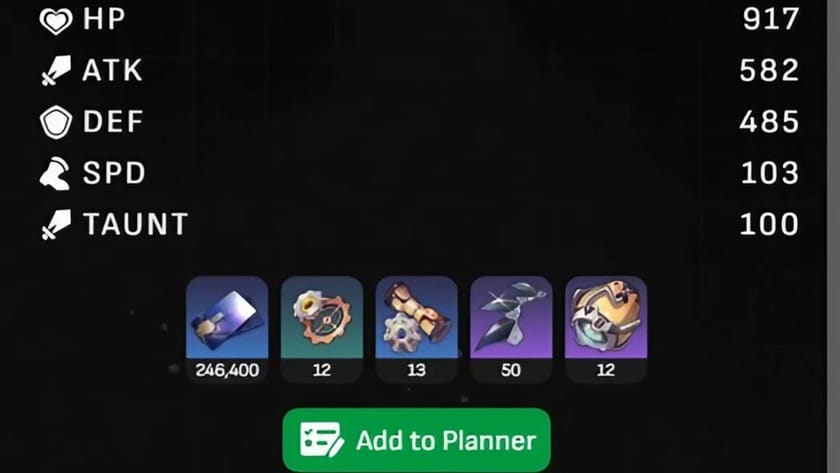
Task: Click the TAUNT sword icon
Action: click(56, 224)
